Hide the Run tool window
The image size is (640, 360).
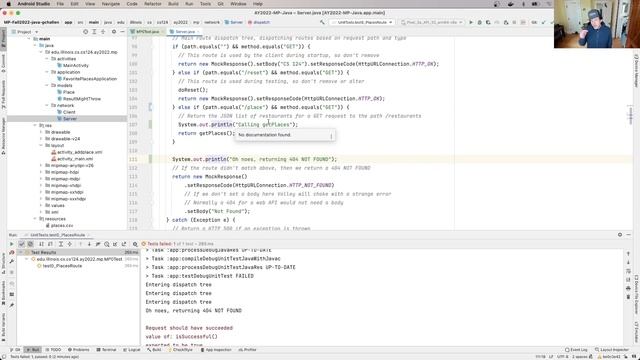point(629,235)
